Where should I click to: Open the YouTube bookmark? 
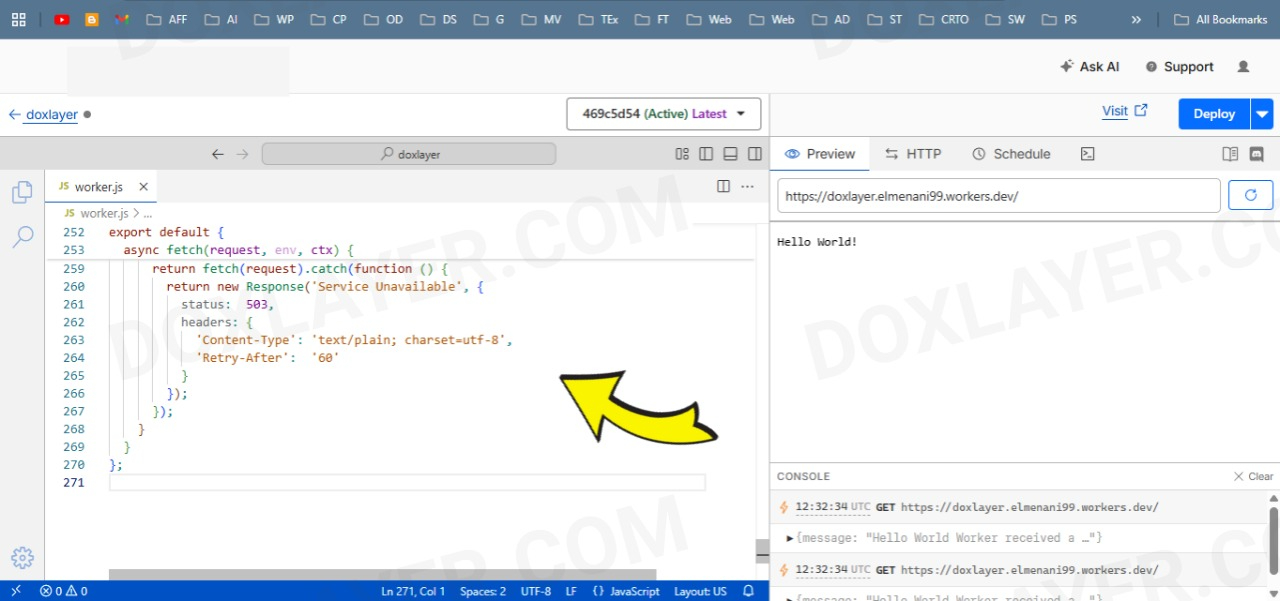[x=62, y=19]
